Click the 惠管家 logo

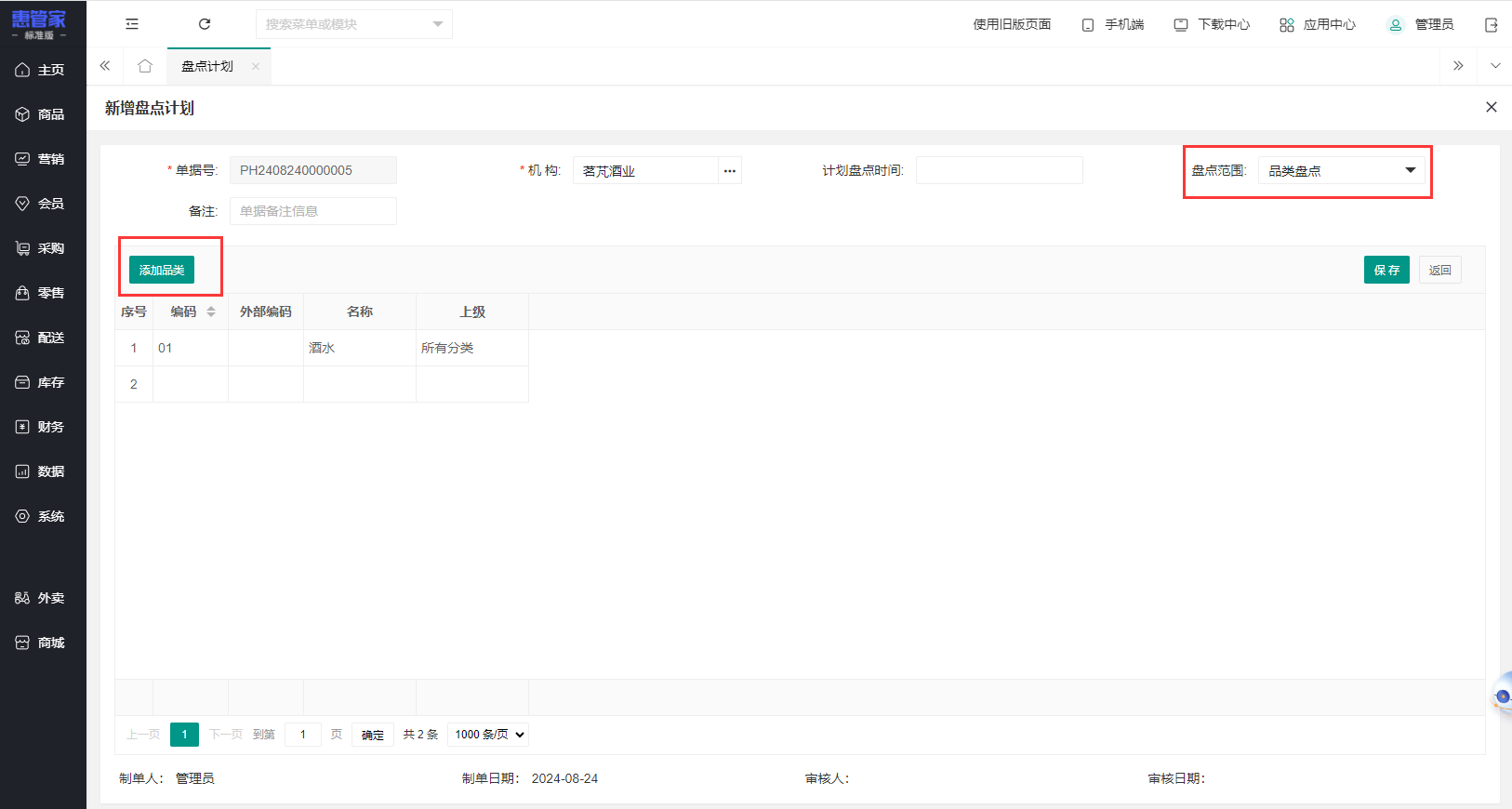pos(39,24)
